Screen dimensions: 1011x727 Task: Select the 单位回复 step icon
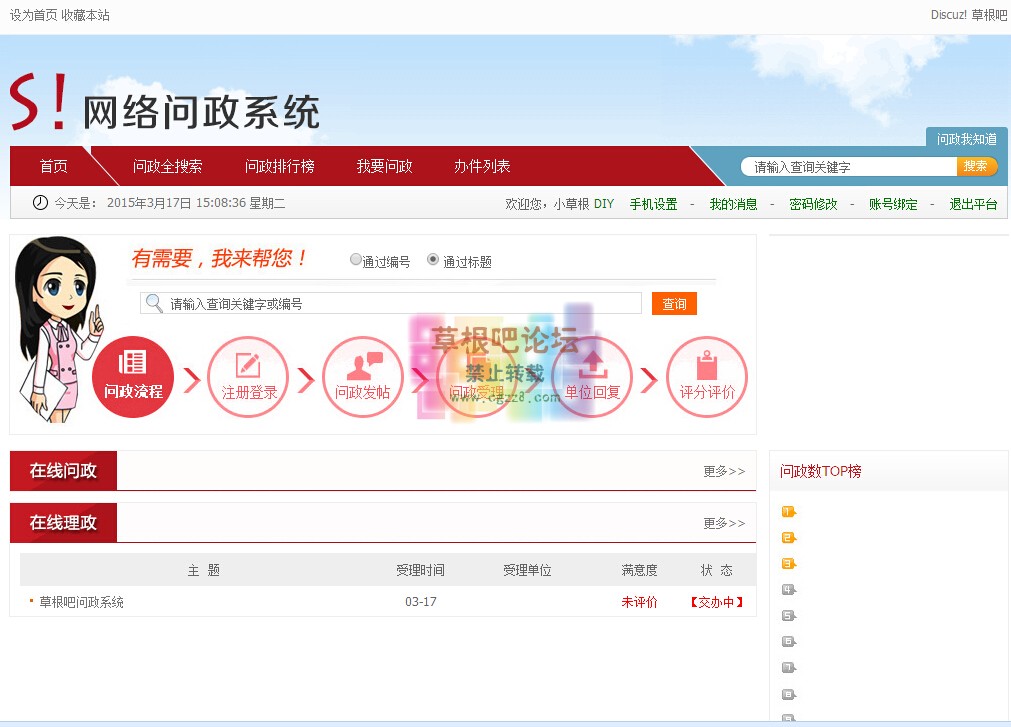(592, 378)
